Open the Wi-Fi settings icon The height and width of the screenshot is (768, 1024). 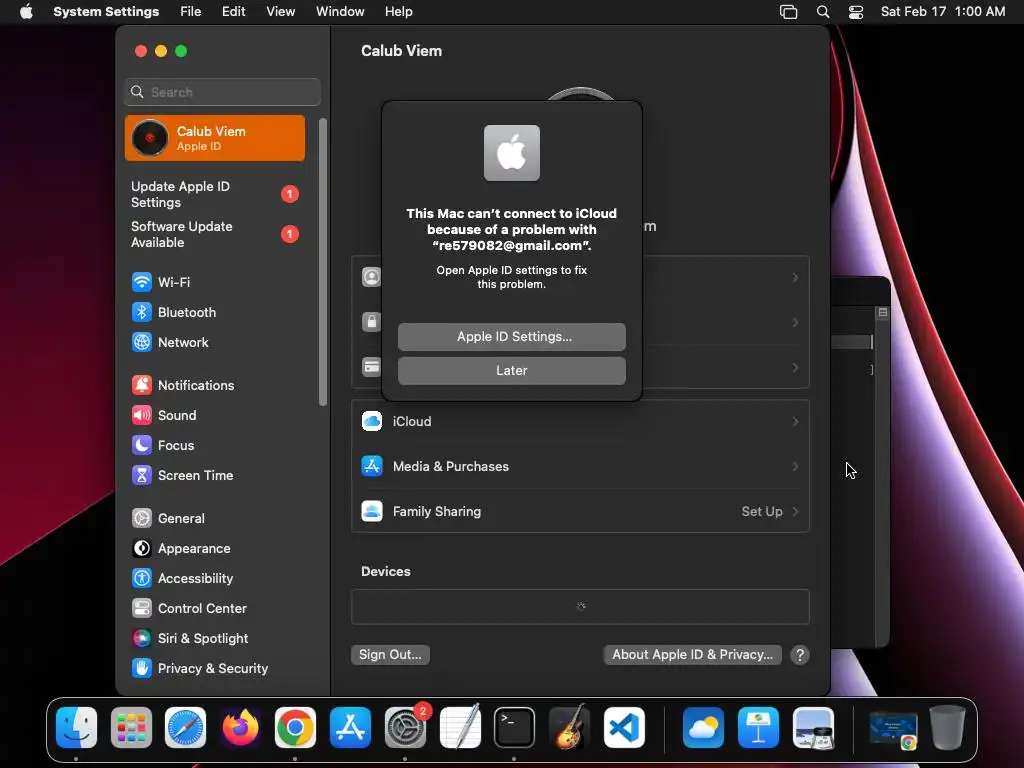click(142, 282)
